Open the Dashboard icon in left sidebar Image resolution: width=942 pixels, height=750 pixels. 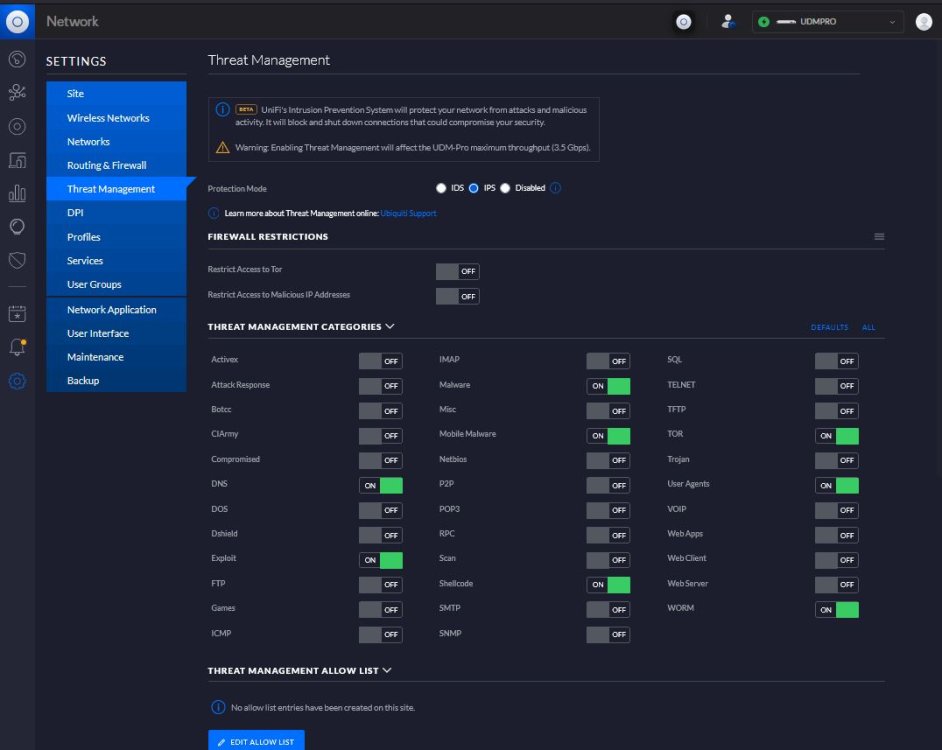point(17,59)
